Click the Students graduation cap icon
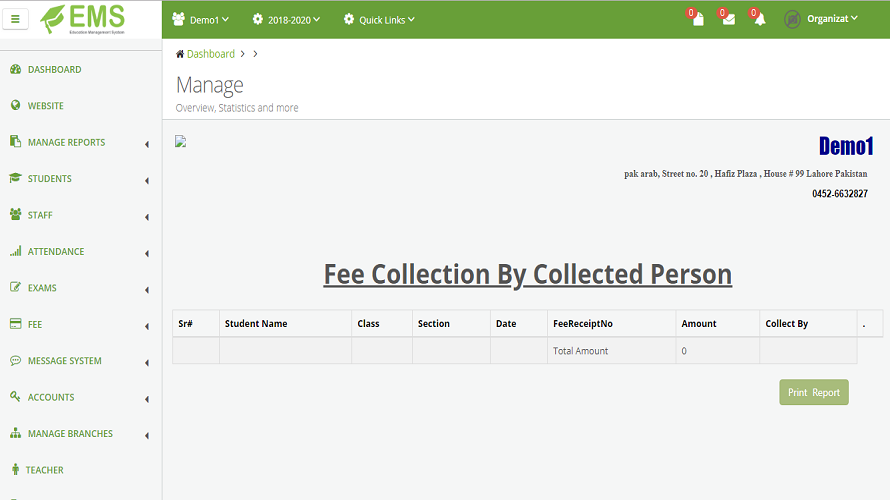890x500 pixels. [15, 178]
